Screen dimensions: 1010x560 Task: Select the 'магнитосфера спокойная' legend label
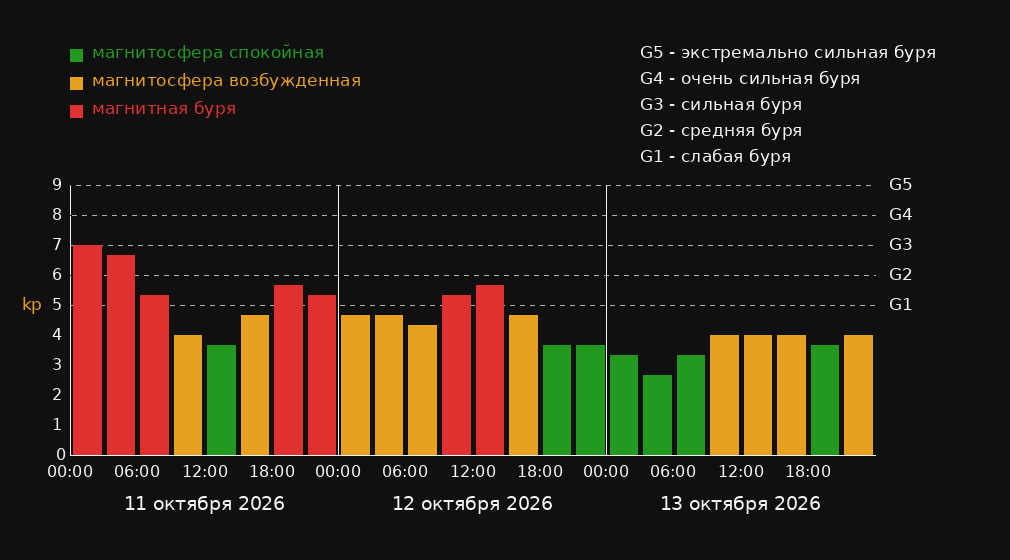coord(208,53)
